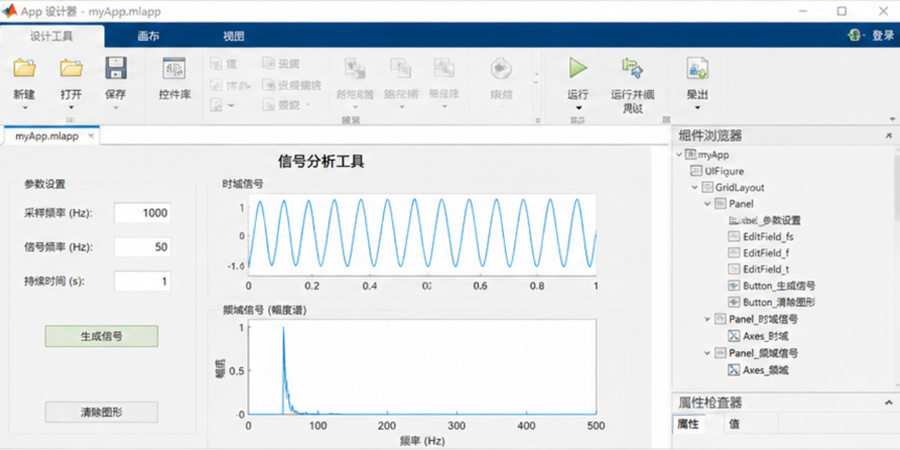Click the duration field showing 1
The height and width of the screenshot is (450, 900).
[142, 281]
